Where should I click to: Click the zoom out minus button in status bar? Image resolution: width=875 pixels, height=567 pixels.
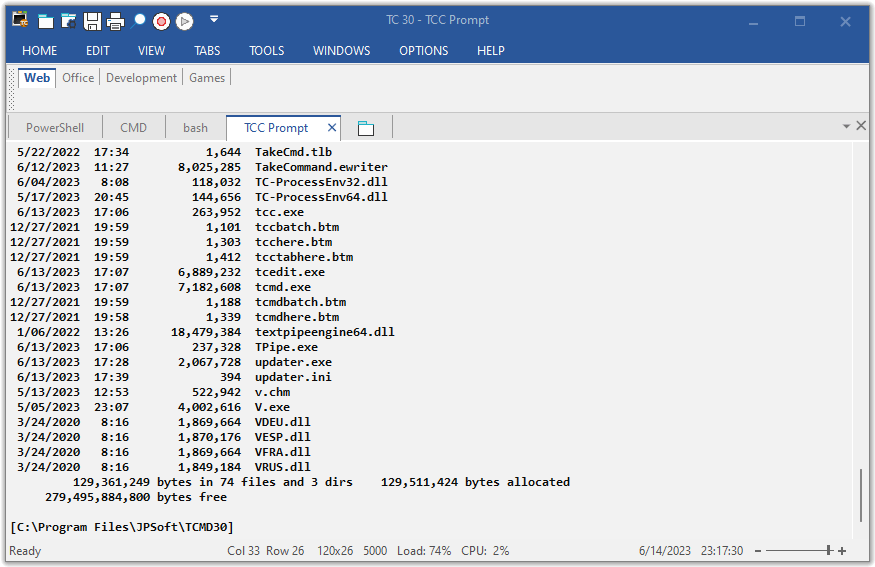(758, 551)
